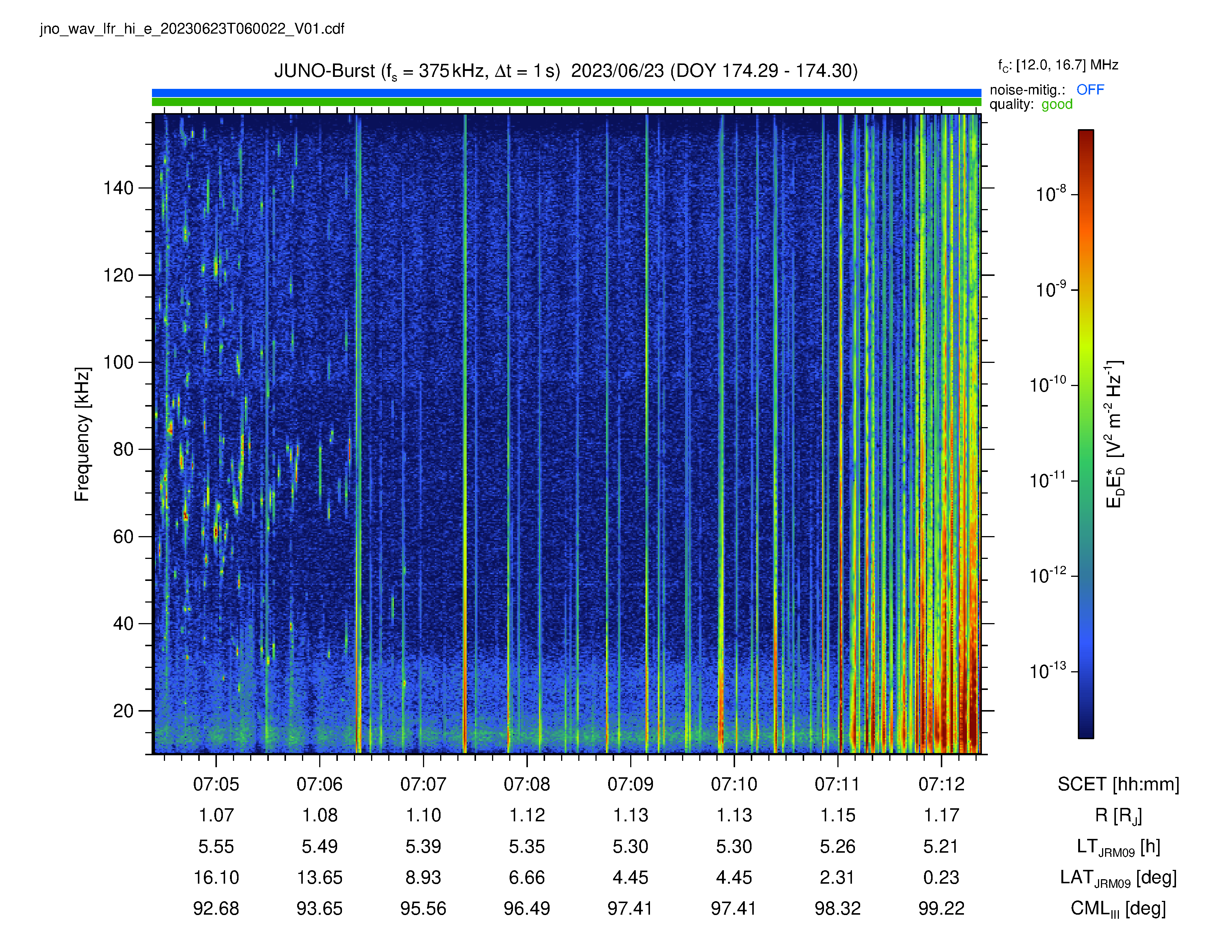Click the 07:08 time axis label

pyautogui.click(x=527, y=784)
